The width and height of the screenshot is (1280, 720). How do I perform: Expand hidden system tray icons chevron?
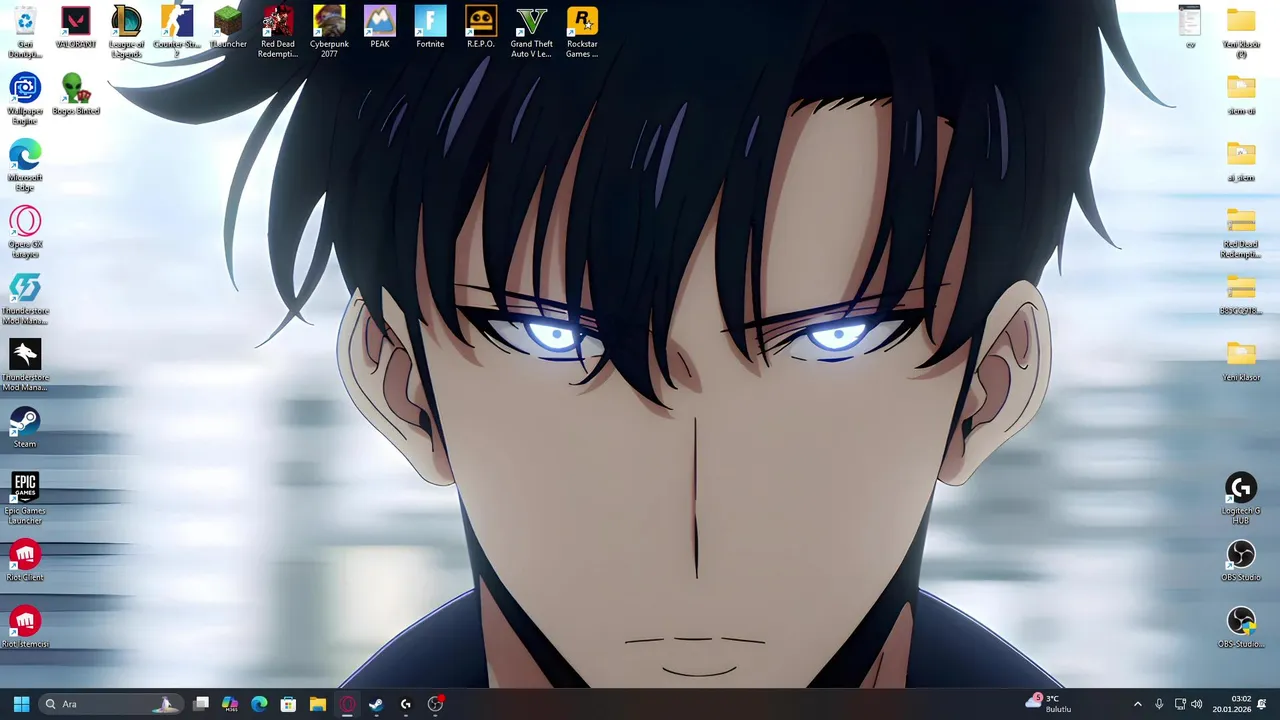point(1137,704)
